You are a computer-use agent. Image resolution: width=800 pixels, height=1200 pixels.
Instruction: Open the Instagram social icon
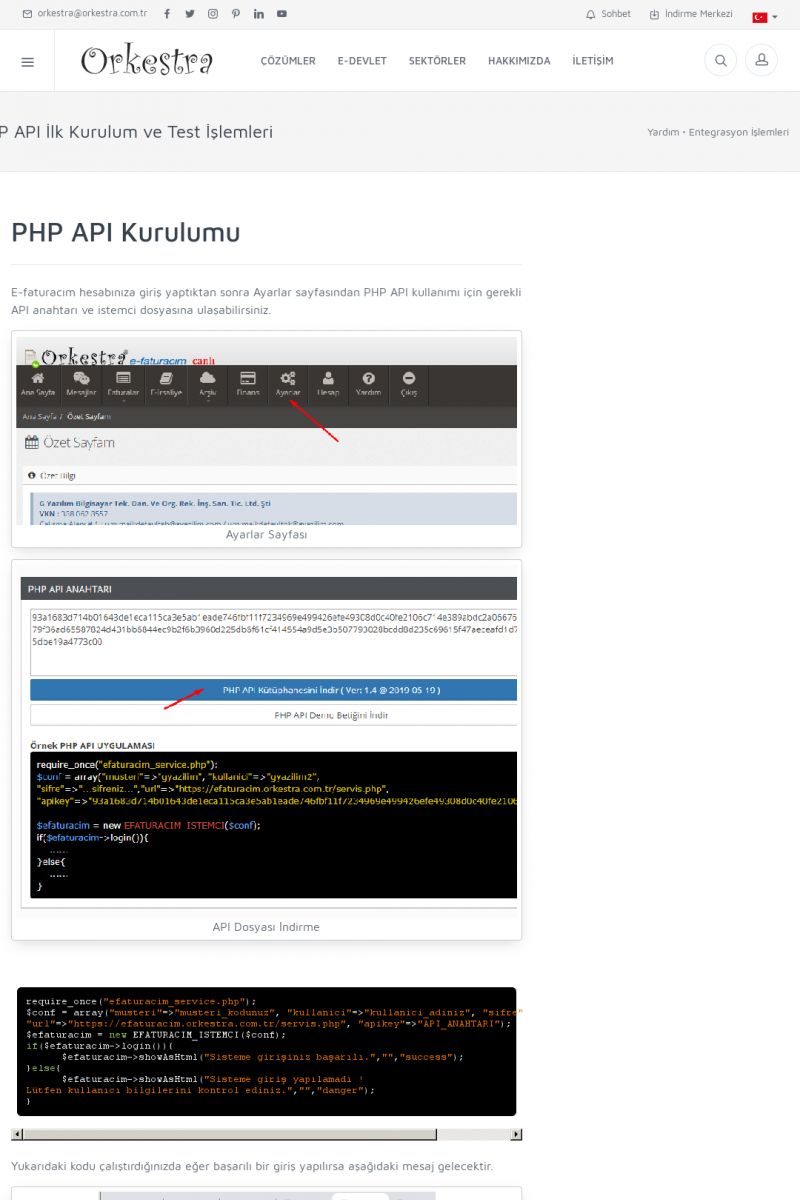point(213,14)
